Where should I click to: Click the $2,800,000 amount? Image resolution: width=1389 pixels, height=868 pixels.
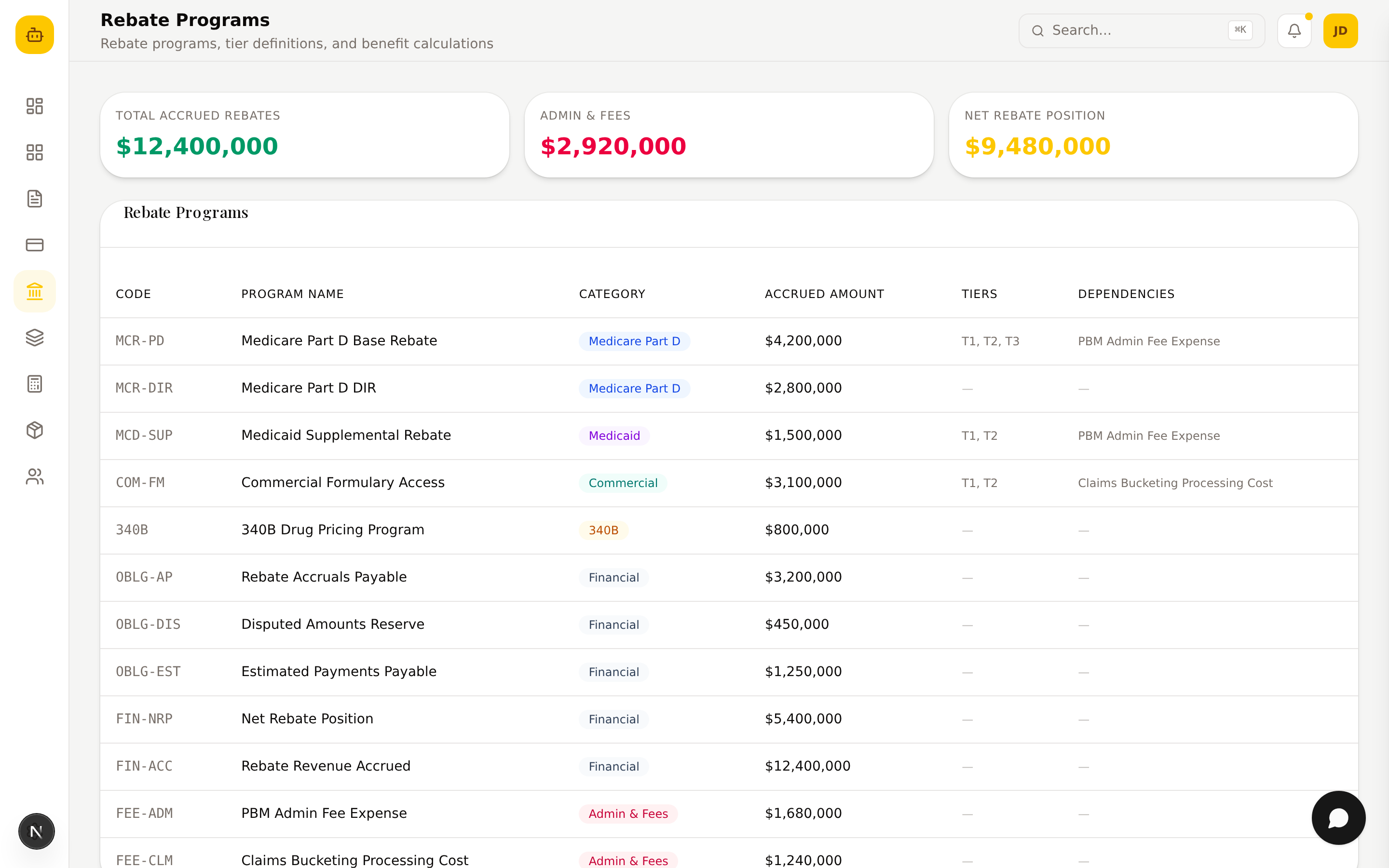[x=803, y=388]
